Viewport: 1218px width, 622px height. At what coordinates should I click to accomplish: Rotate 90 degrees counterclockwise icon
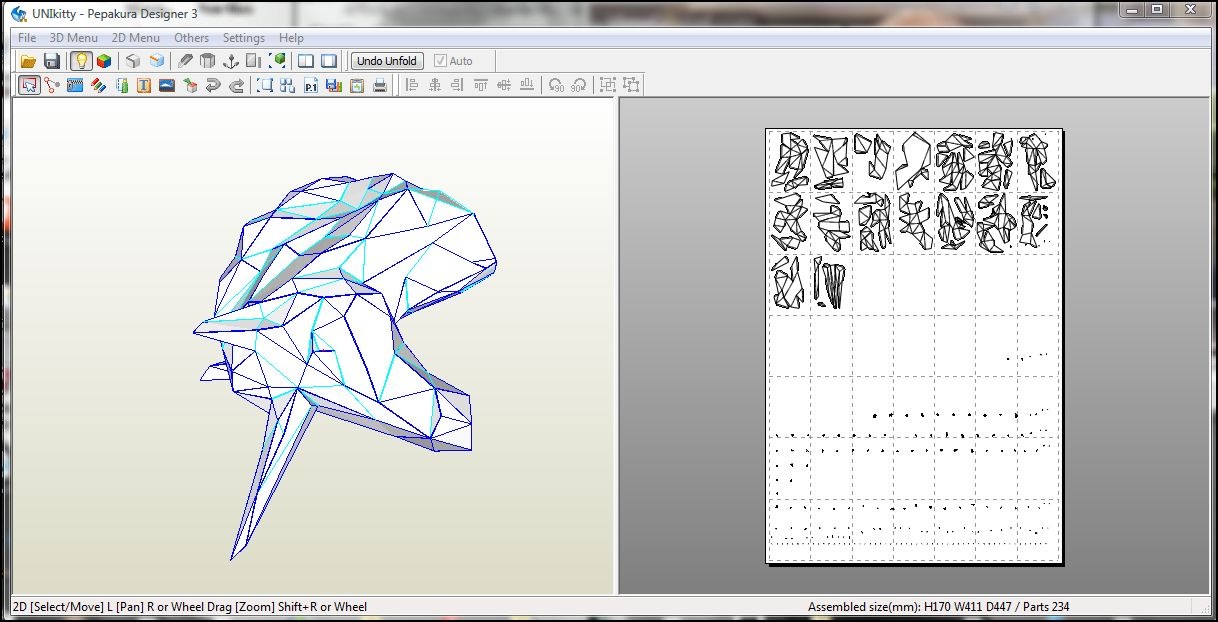pyautogui.click(x=556, y=85)
